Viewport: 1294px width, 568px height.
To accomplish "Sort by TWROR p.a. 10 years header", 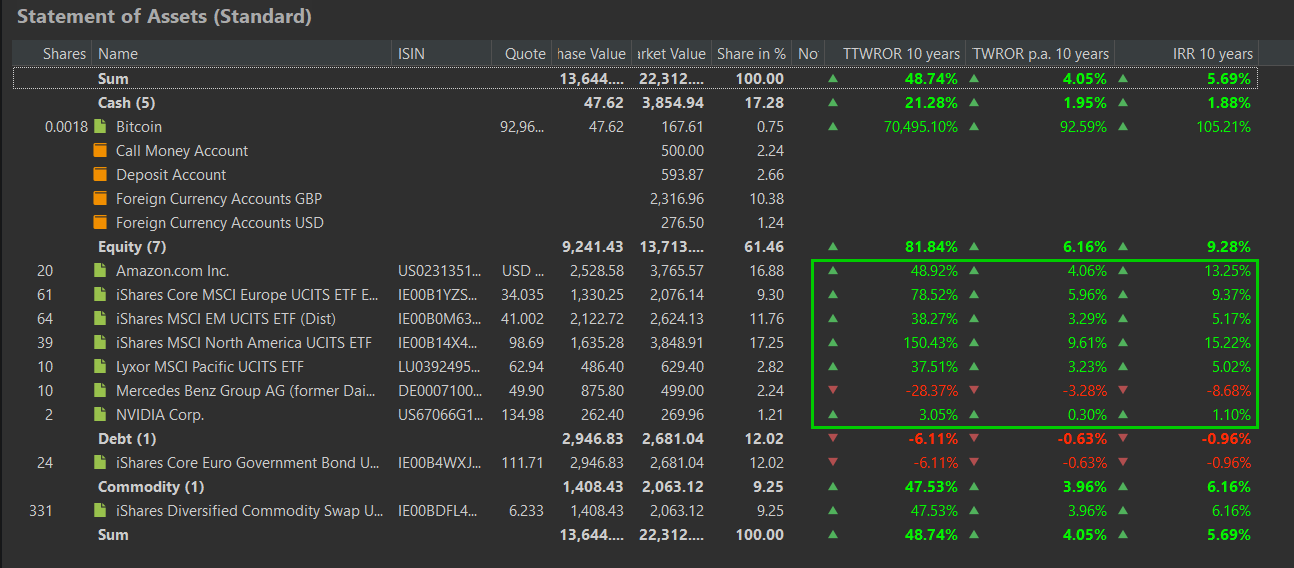I will [x=1040, y=54].
